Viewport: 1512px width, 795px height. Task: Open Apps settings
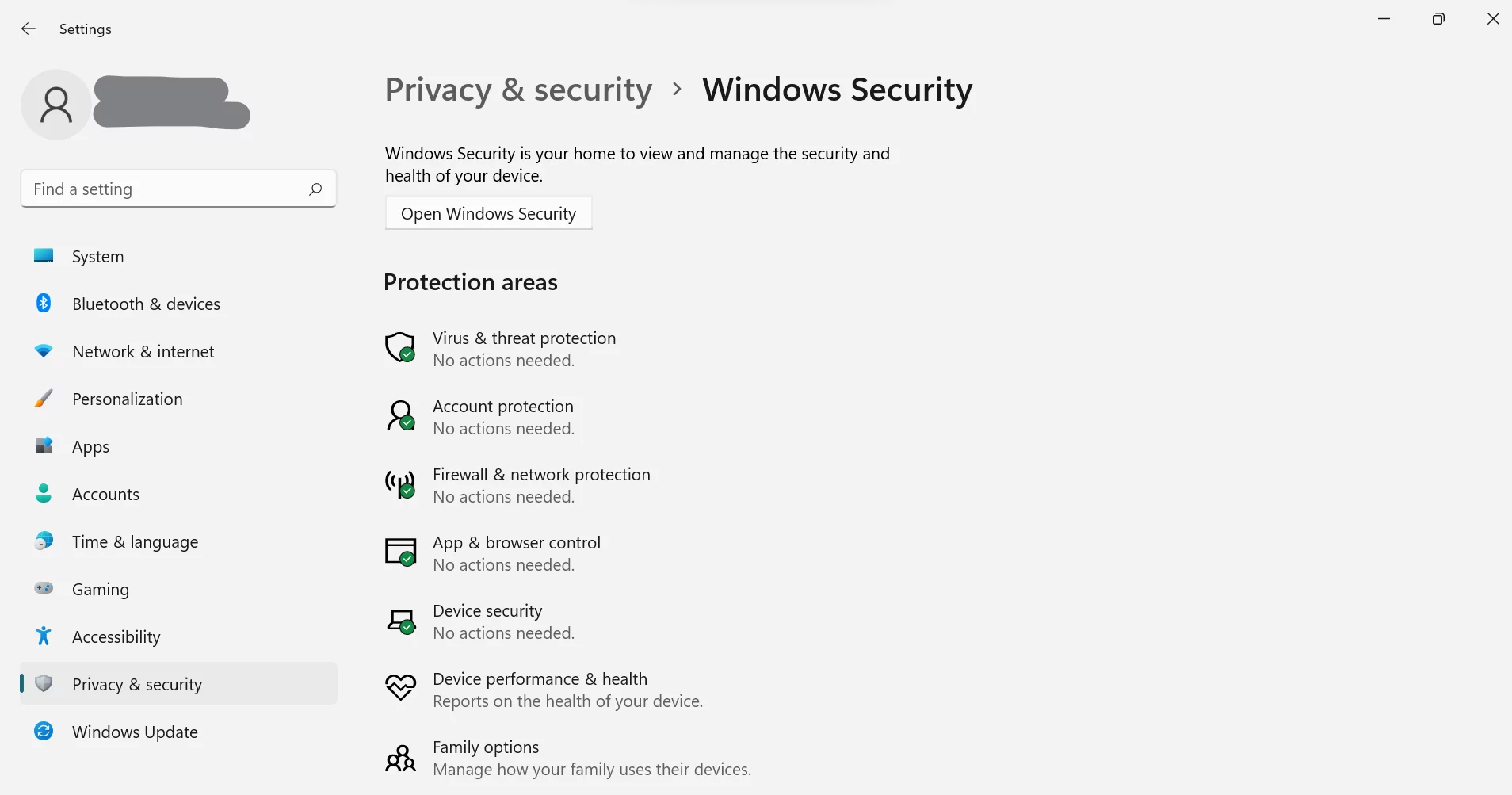tap(90, 446)
